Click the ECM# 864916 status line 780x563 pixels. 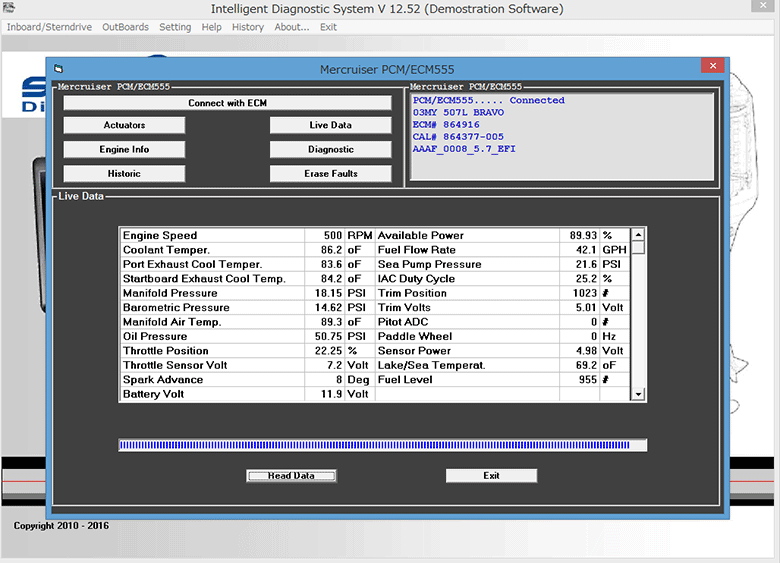pos(446,124)
